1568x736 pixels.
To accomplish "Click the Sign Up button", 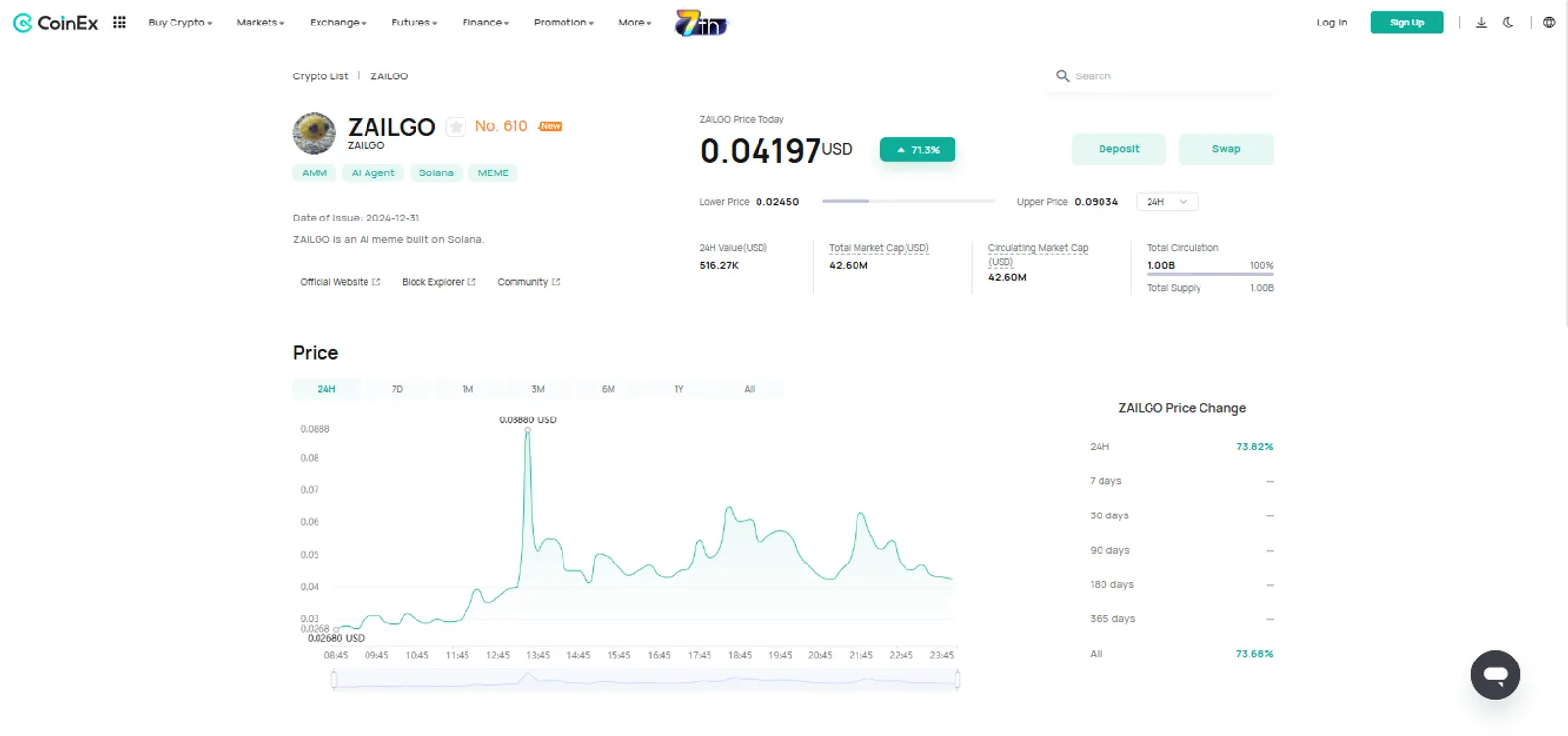I will (x=1406, y=23).
